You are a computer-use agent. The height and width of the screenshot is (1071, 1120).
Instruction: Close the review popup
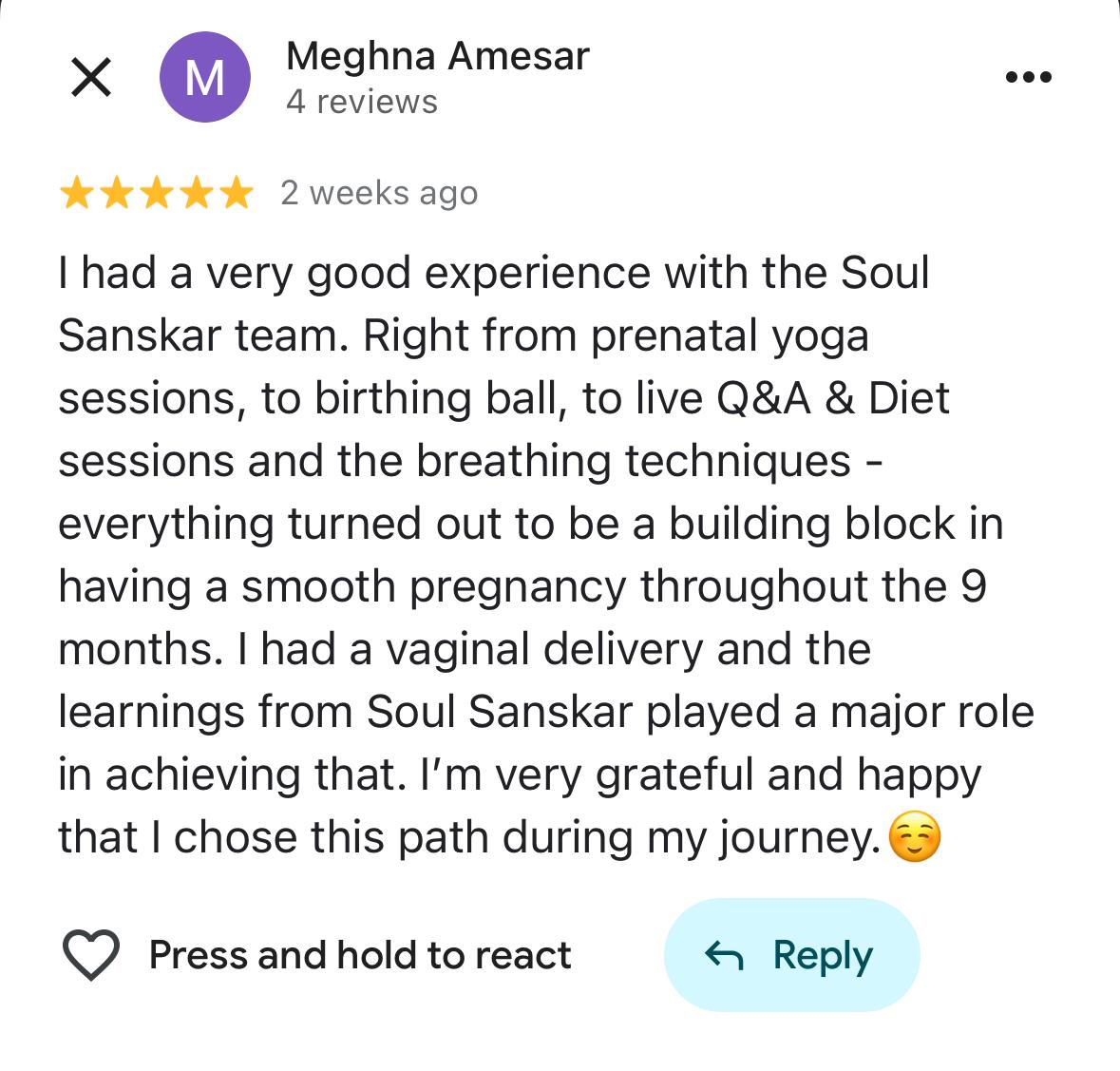click(91, 77)
